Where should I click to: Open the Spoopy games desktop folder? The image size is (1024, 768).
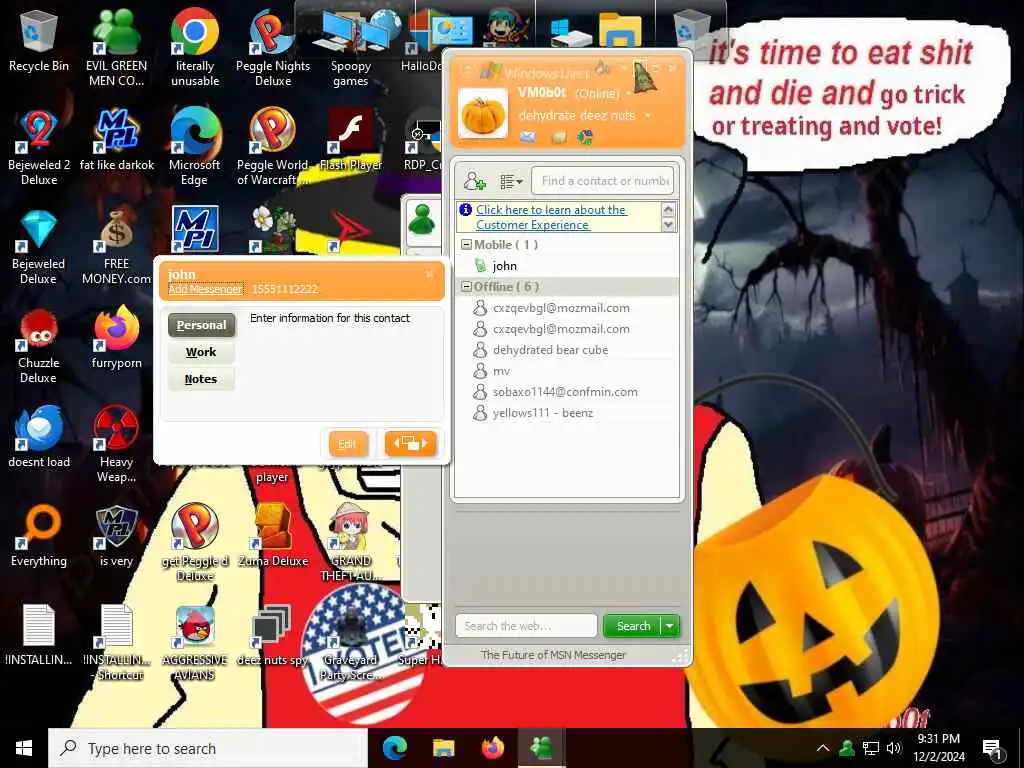tap(351, 47)
